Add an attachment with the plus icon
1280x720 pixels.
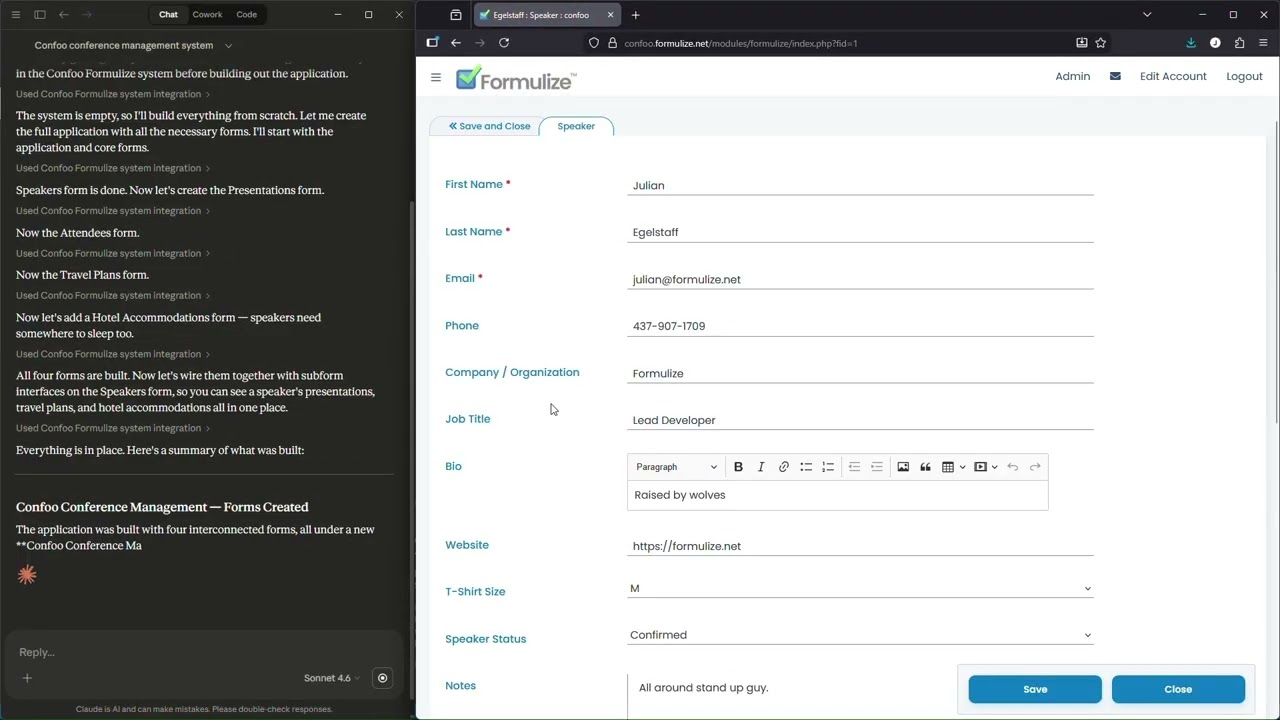pos(27,678)
